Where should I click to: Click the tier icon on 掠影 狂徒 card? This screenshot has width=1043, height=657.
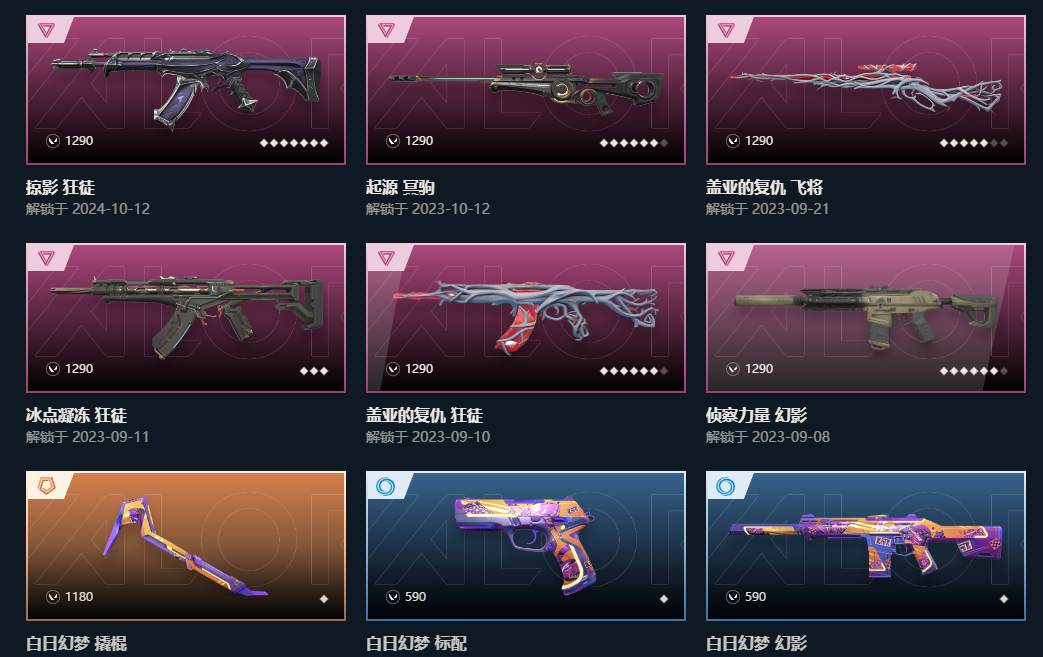coord(46,30)
